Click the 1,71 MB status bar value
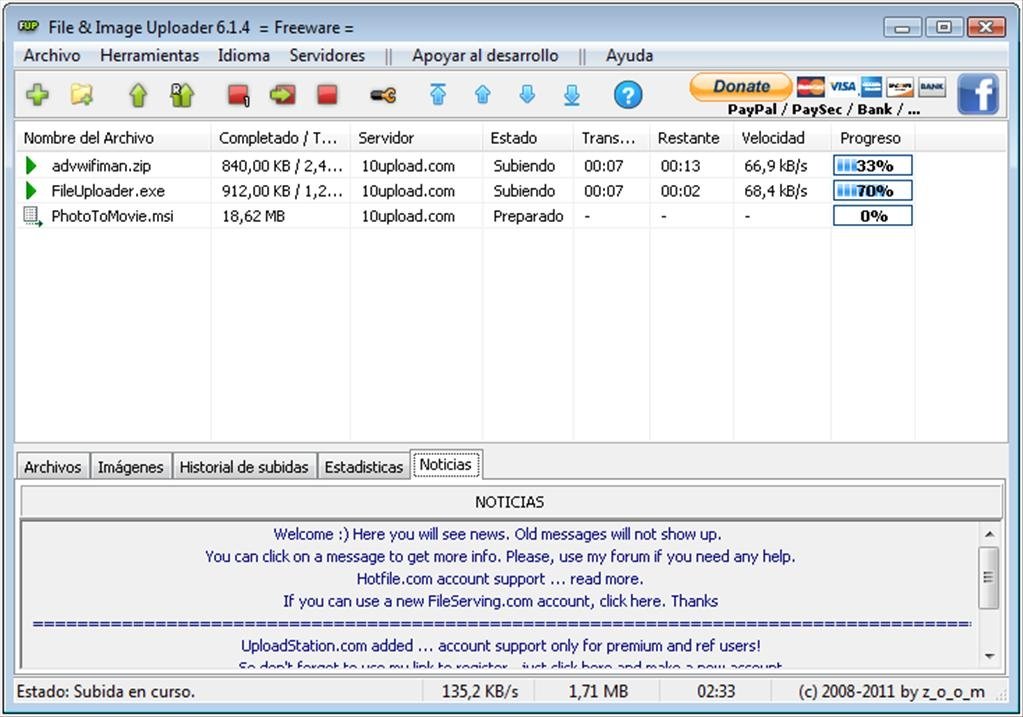The image size is (1023, 717). 598,691
